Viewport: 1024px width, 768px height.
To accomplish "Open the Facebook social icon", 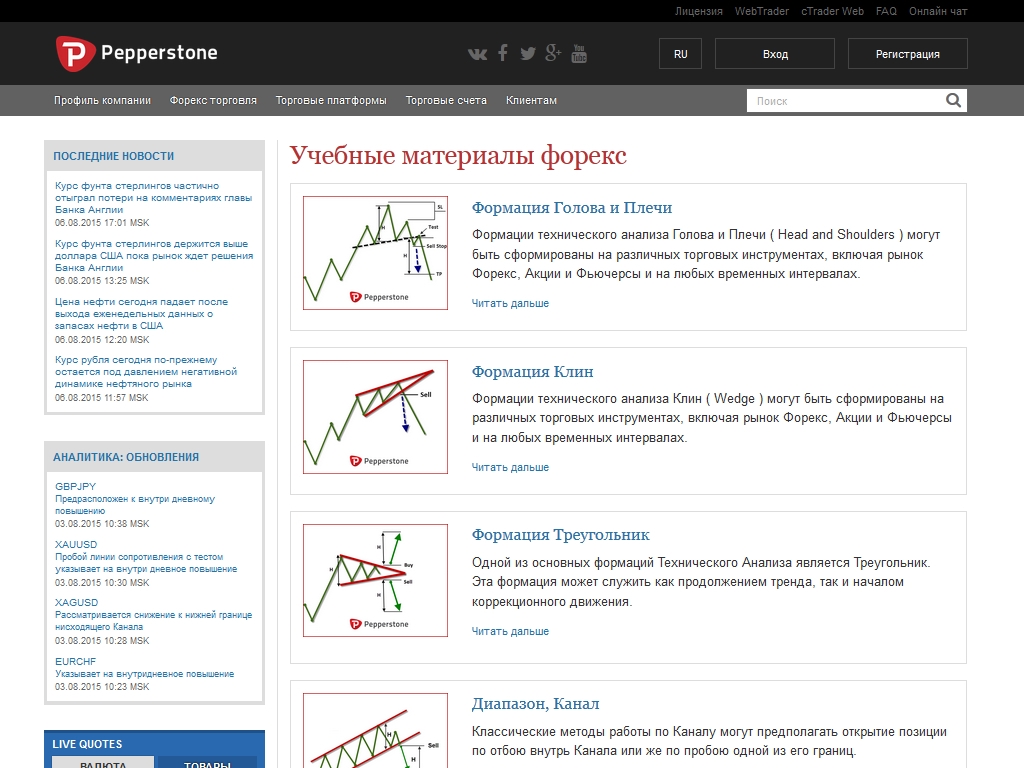I will (x=503, y=54).
